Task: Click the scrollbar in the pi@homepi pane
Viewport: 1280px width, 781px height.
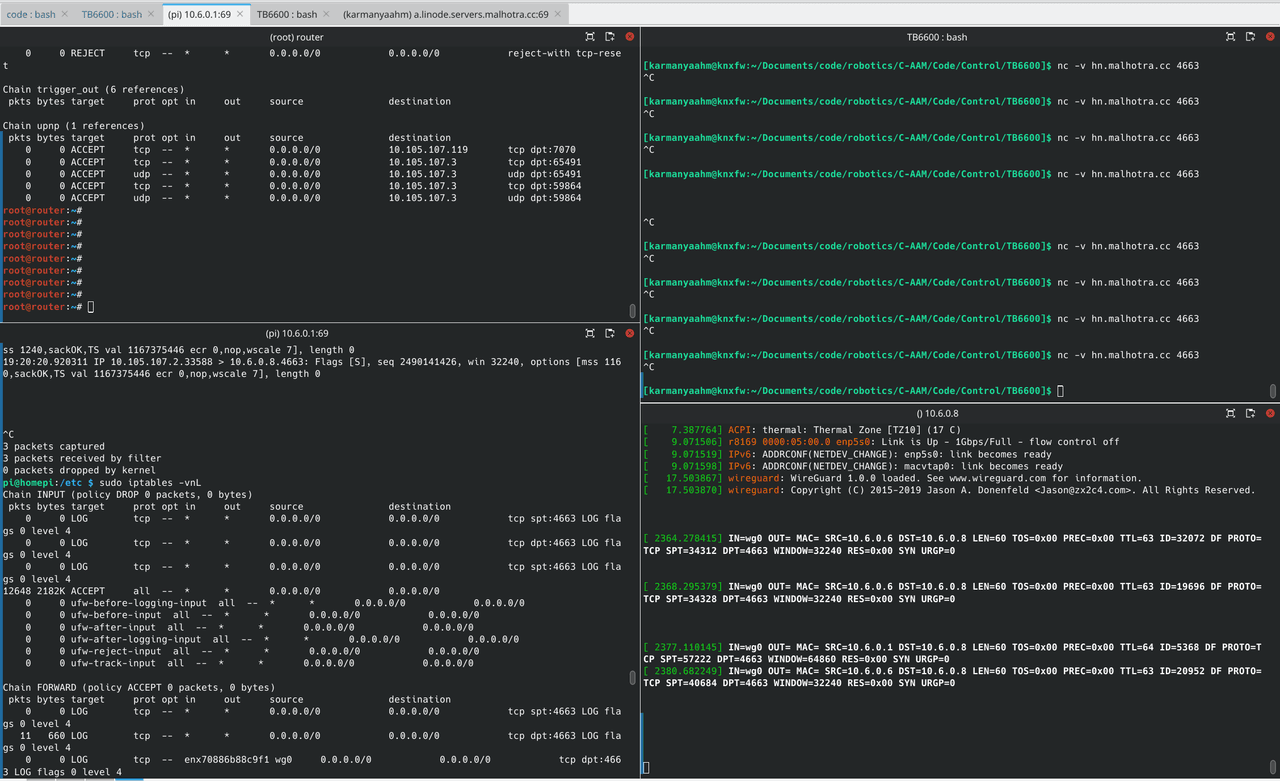Action: point(632,678)
